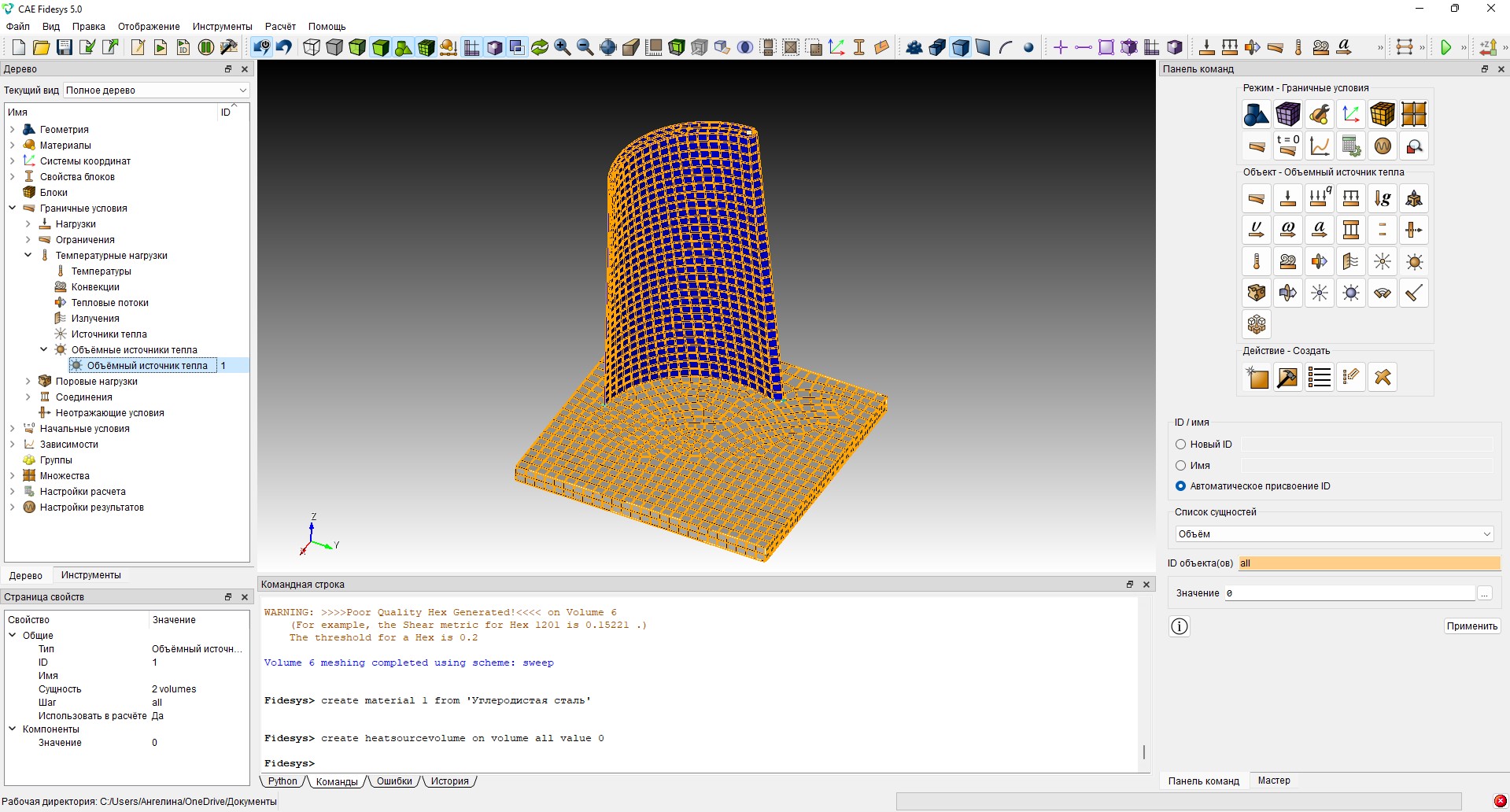1510x812 pixels.
Task: Open the Объём entity list dropdown
Action: coord(1335,534)
